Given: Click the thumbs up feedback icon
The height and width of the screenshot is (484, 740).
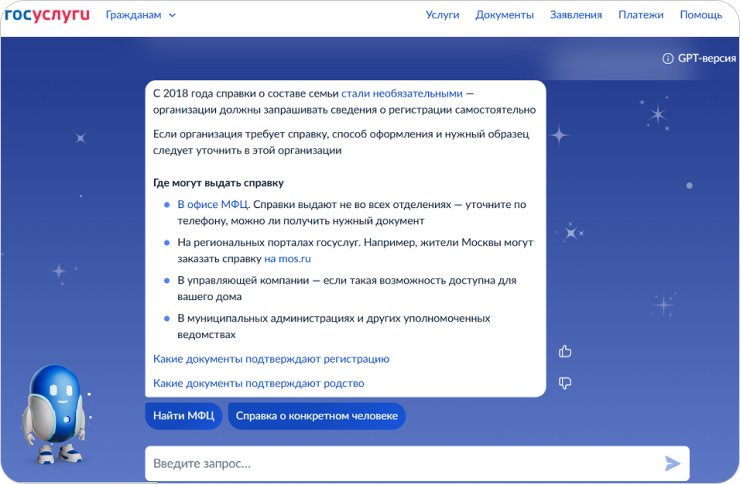Looking at the screenshot, I should [x=565, y=351].
